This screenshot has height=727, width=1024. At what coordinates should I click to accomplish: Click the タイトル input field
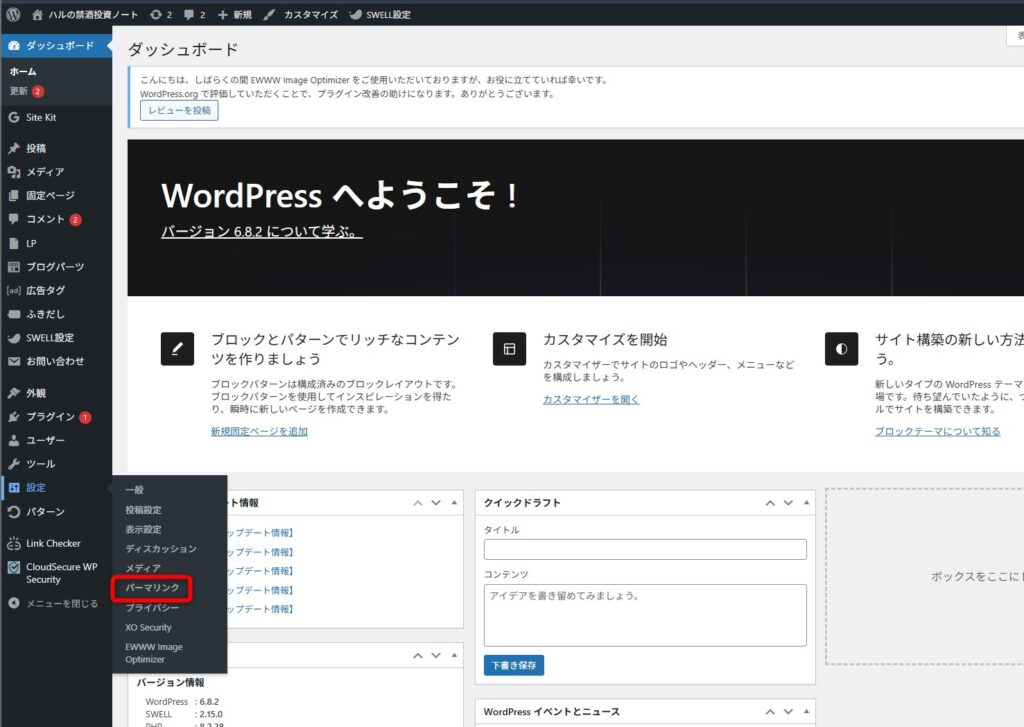(645, 549)
